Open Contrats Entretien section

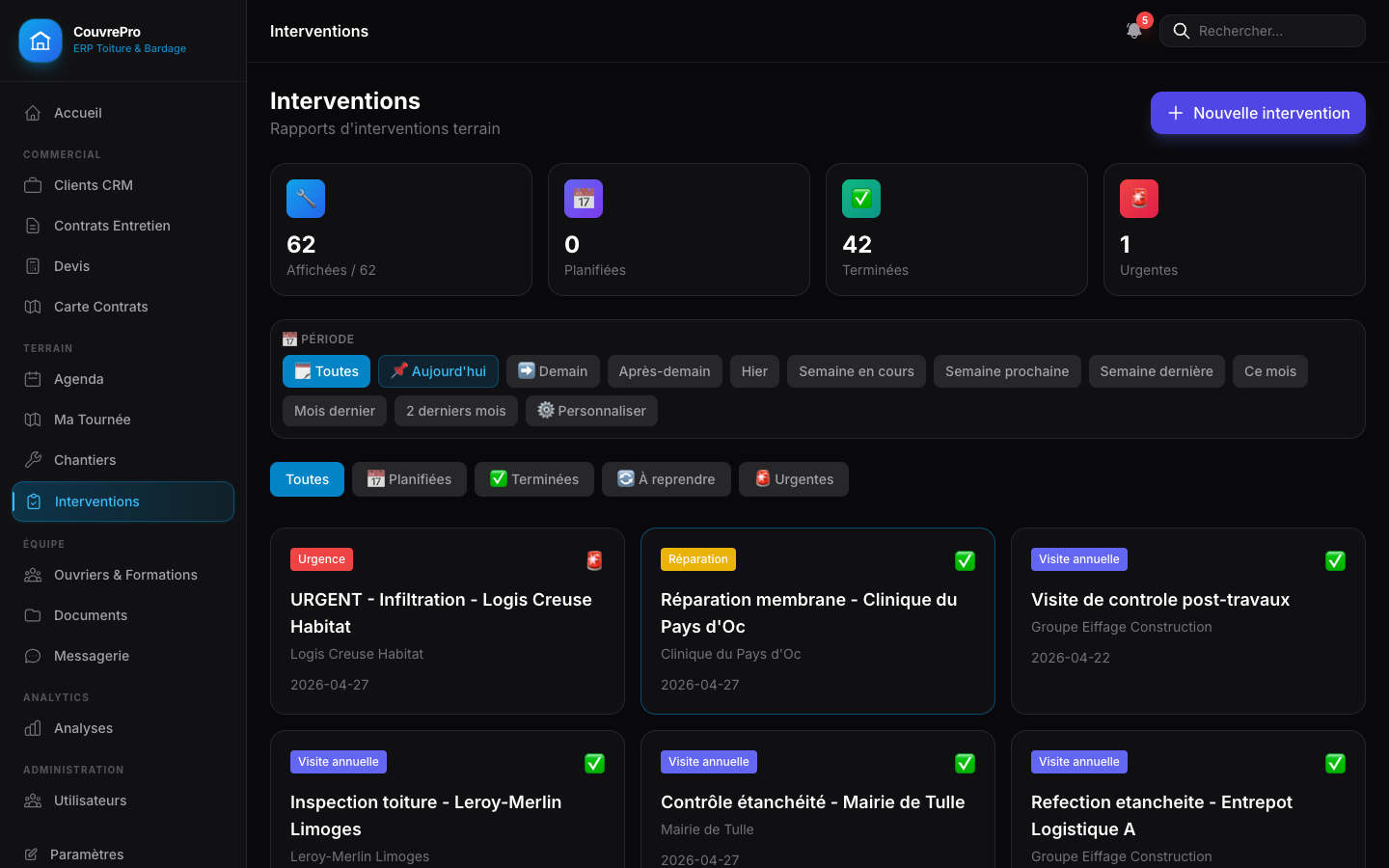click(x=123, y=226)
